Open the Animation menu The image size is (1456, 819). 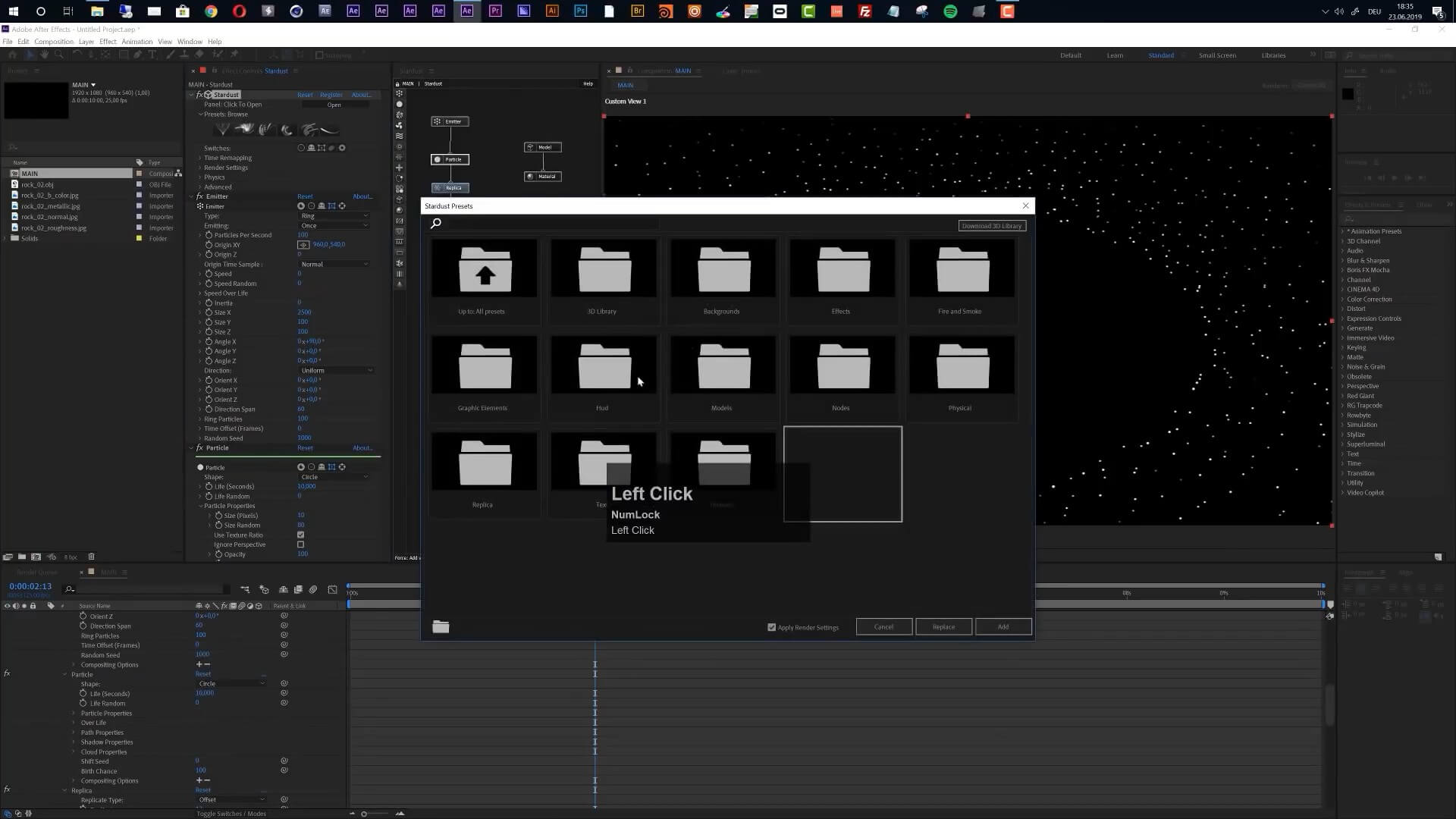137,42
